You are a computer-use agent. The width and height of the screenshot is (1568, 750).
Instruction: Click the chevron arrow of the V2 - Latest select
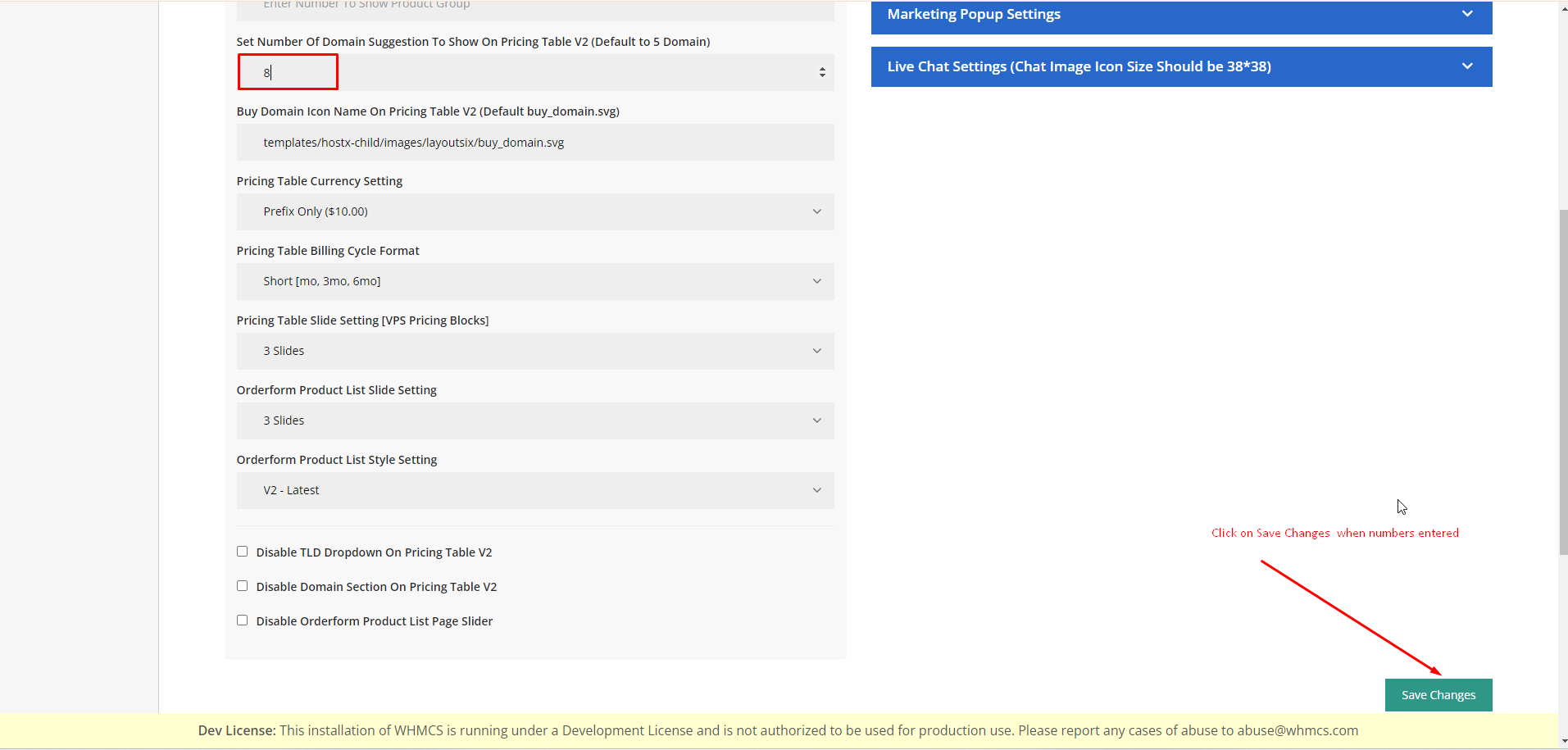coord(816,490)
